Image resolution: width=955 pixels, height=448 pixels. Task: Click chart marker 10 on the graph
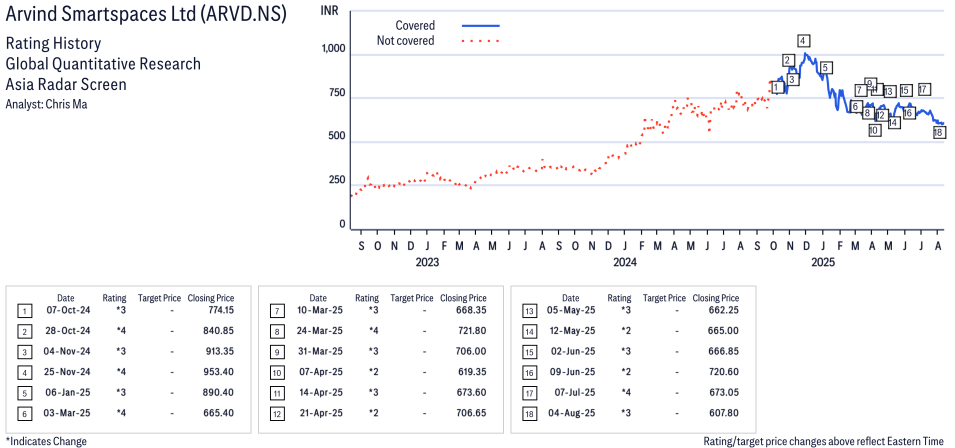(875, 130)
